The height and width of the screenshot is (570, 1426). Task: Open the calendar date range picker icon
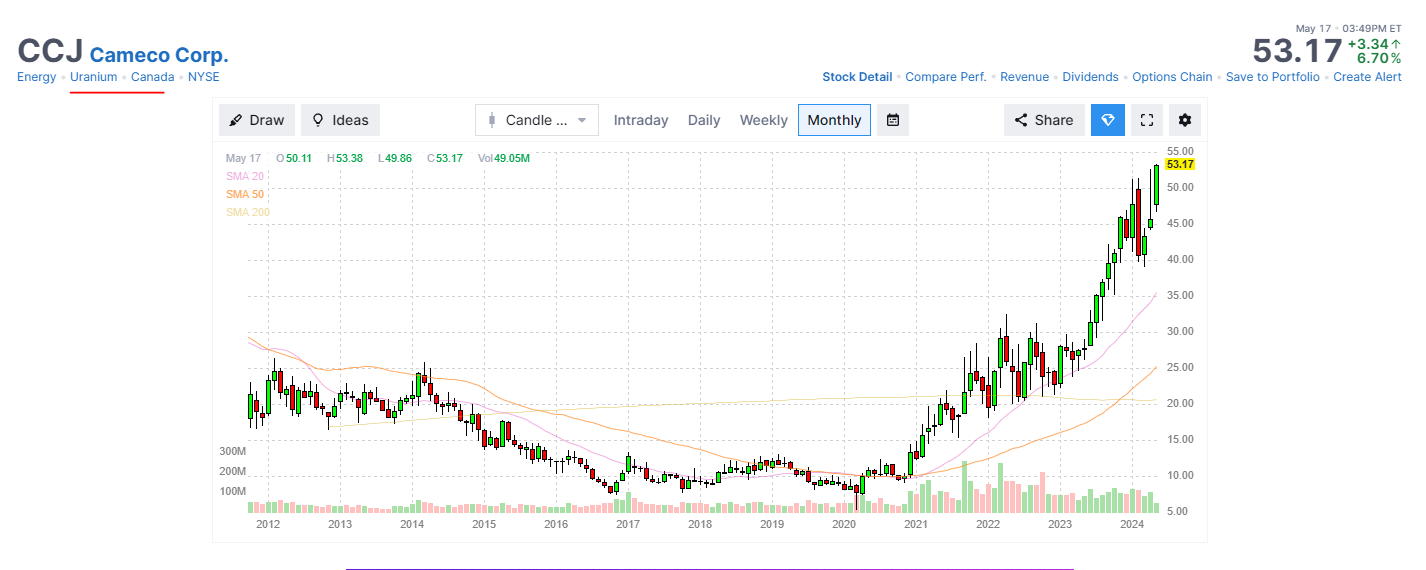[893, 120]
